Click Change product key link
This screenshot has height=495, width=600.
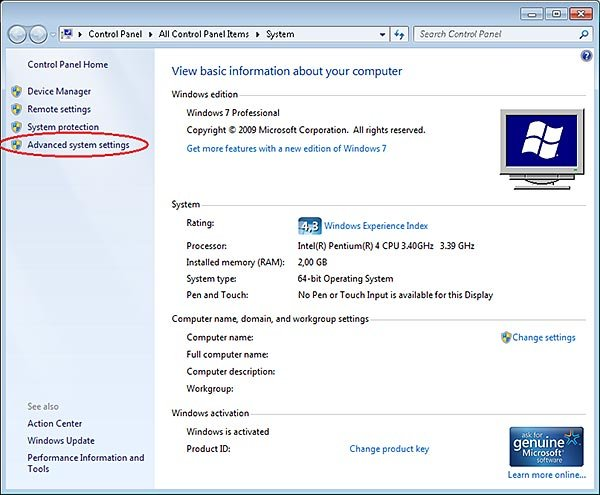point(389,449)
